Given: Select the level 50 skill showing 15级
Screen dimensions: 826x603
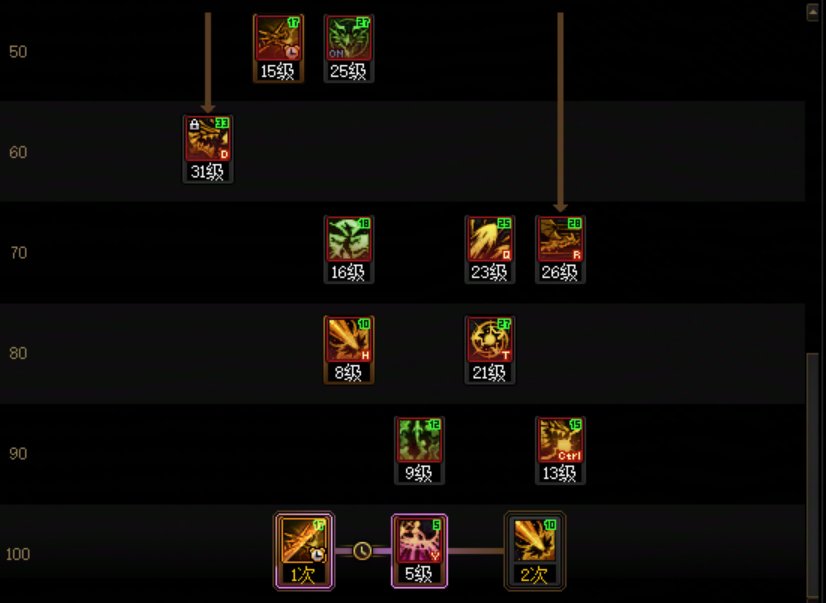Looking at the screenshot, I should 278,48.
